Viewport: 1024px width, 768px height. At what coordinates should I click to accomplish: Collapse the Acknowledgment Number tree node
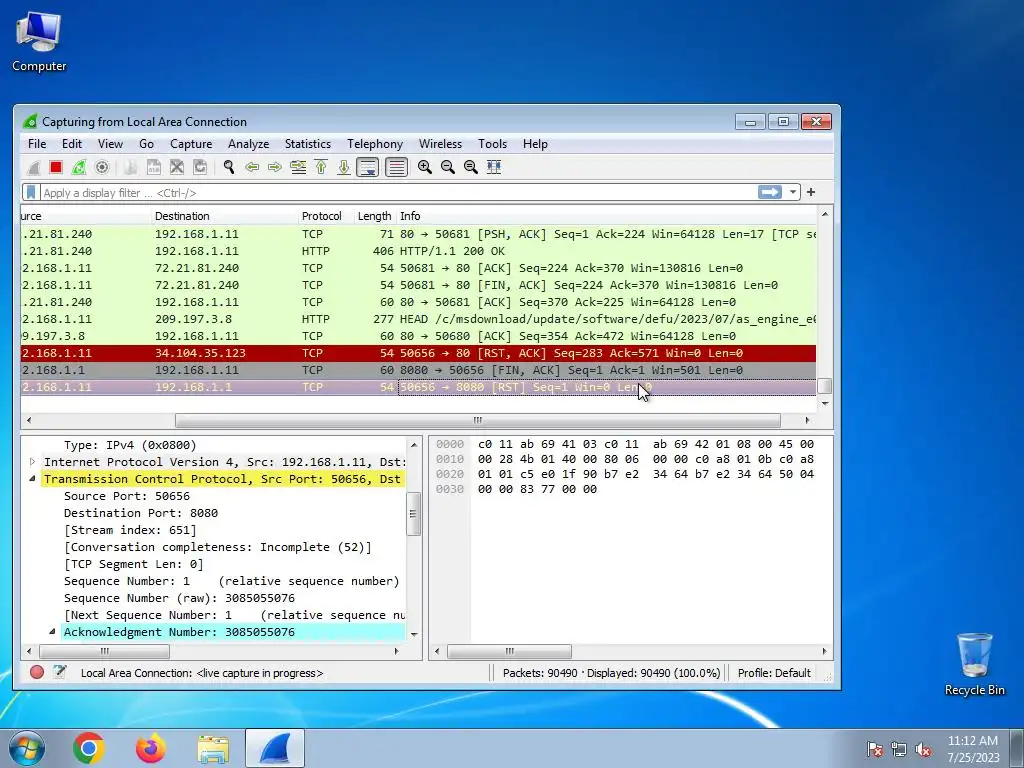[52, 632]
